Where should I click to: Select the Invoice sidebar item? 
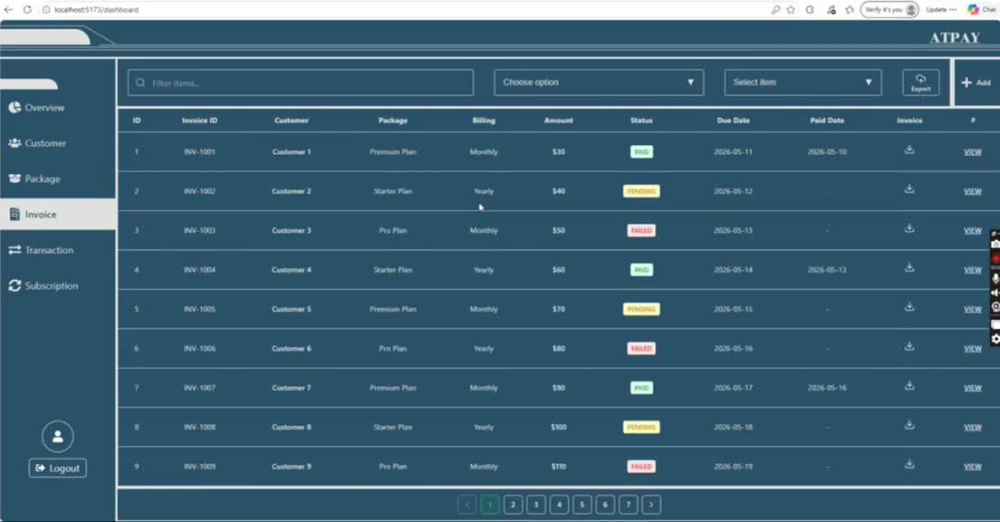[x=57, y=214]
